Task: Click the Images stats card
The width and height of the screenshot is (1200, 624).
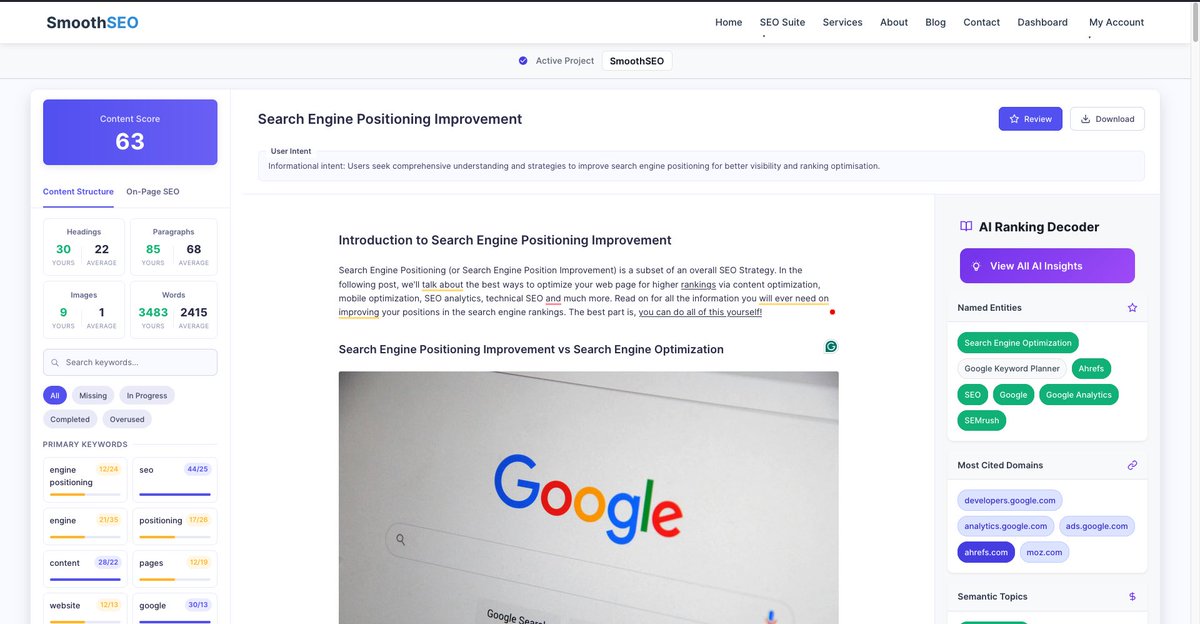Action: (84, 310)
